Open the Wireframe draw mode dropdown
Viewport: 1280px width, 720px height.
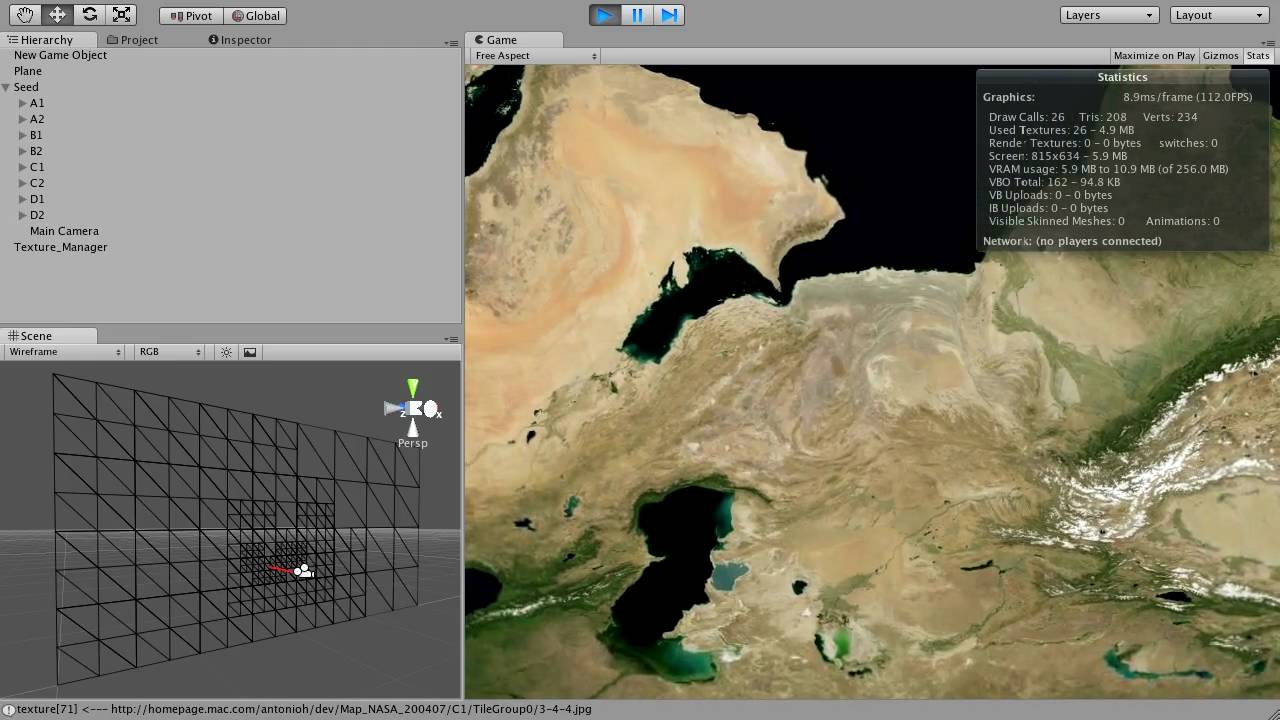click(62, 352)
